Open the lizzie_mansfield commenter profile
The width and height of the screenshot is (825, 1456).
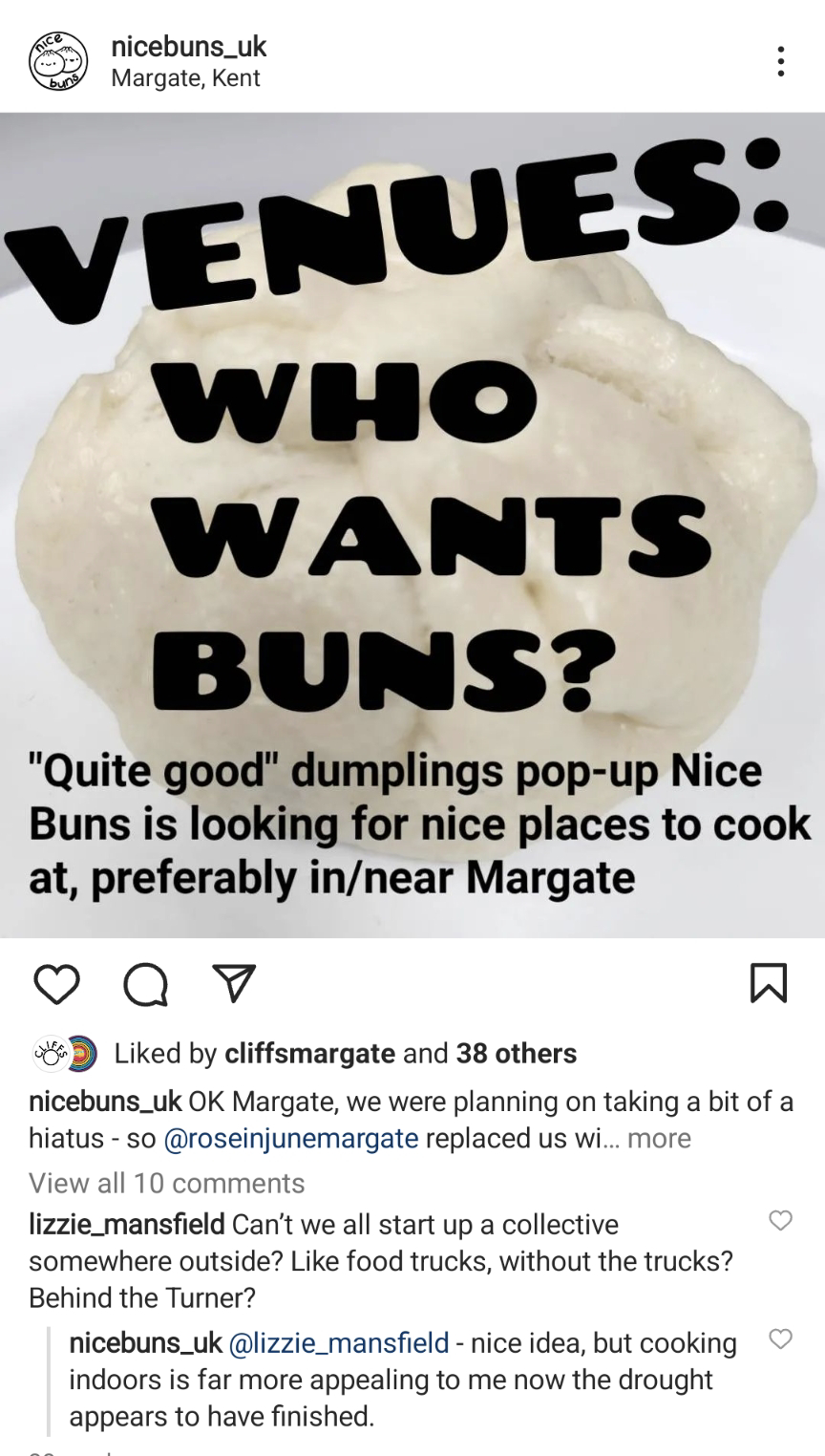[127, 1224]
